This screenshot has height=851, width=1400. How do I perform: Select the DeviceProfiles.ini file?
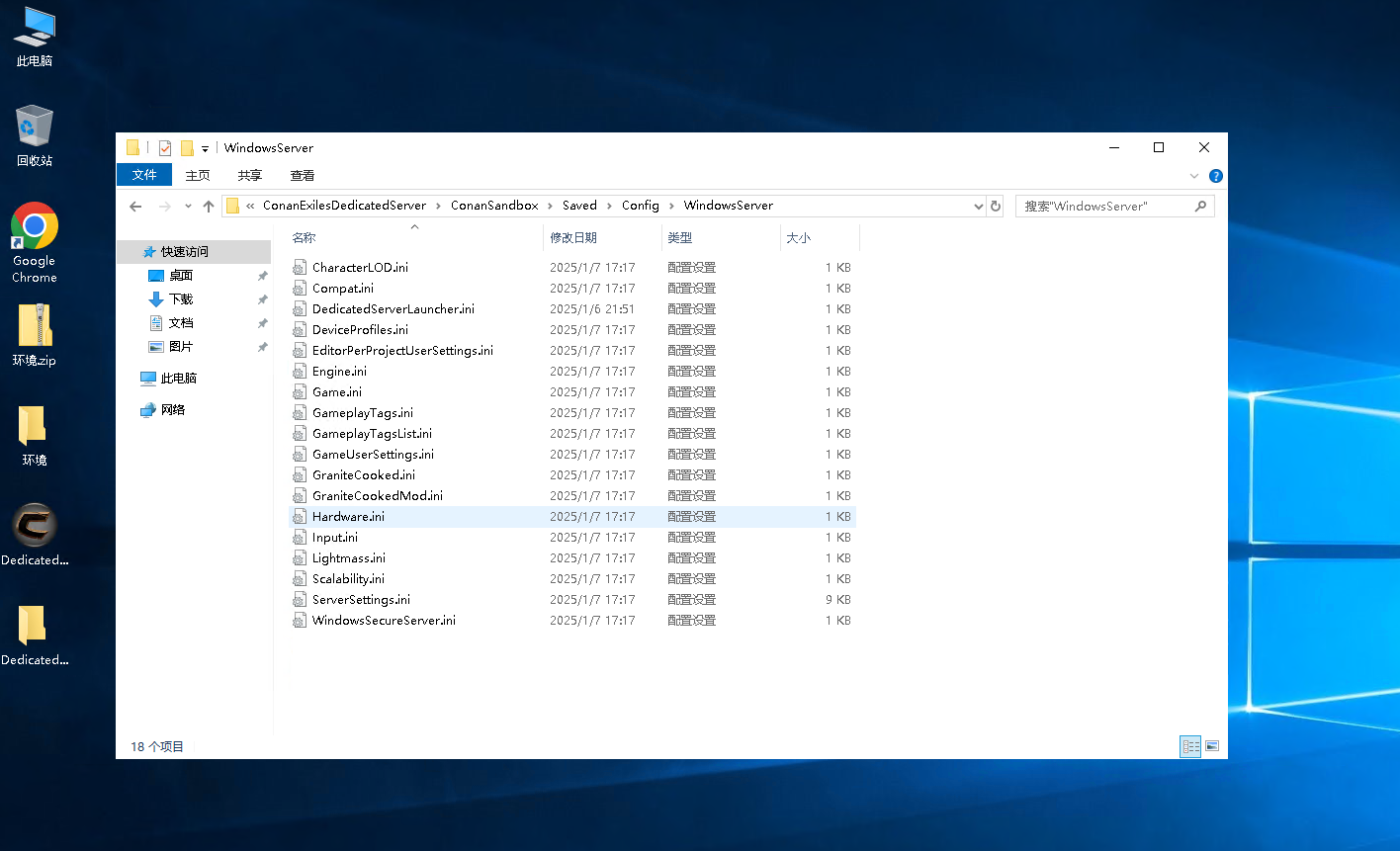tap(360, 330)
